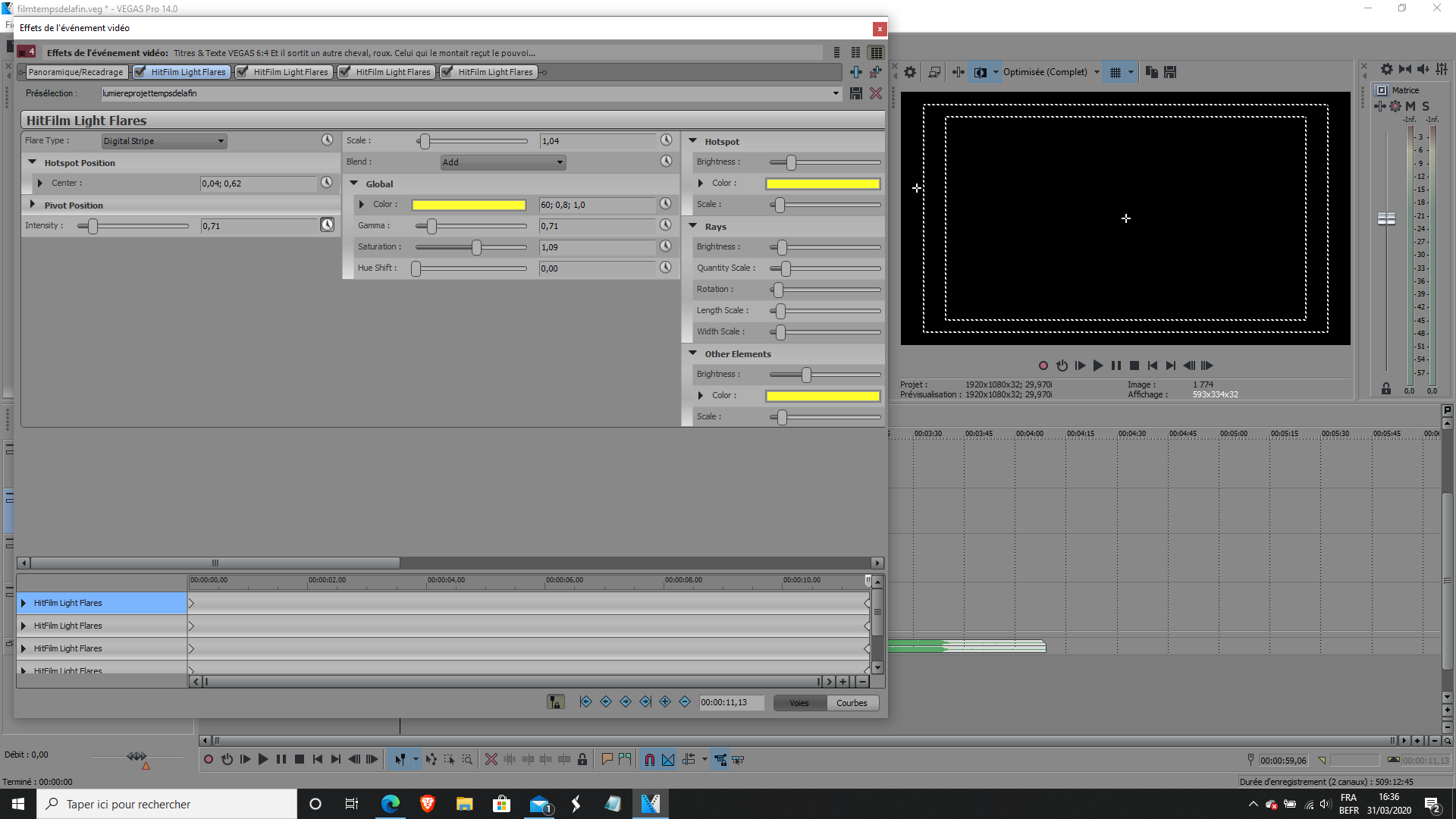This screenshot has width=1456, height=819.
Task: Click the preview Play button
Action: (x=1097, y=366)
